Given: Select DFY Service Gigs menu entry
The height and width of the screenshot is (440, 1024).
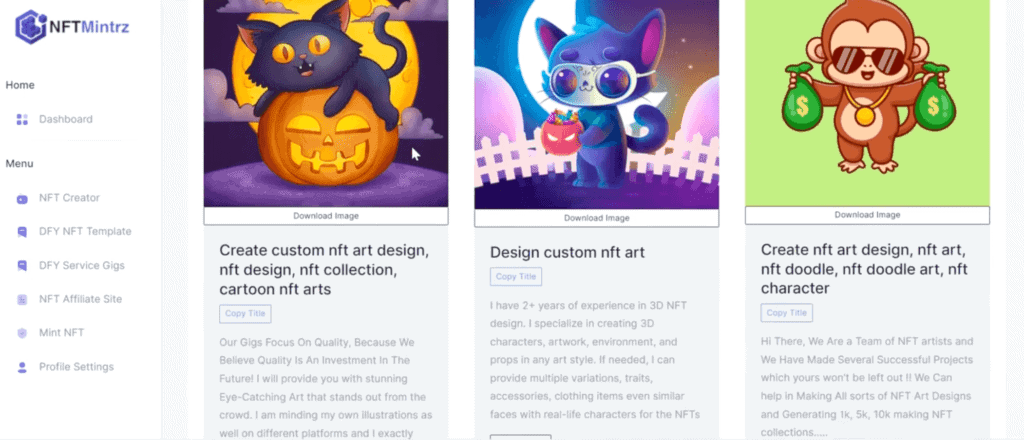Looking at the screenshot, I should (82, 266).
